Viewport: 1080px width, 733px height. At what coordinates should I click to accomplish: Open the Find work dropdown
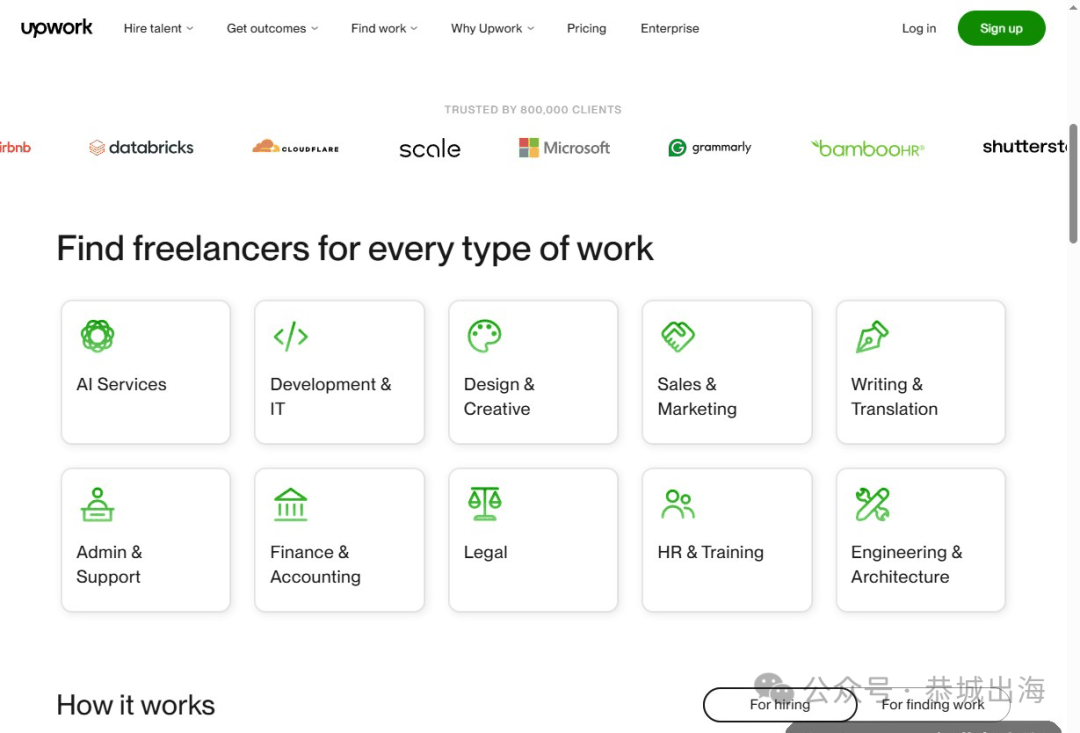click(x=384, y=28)
